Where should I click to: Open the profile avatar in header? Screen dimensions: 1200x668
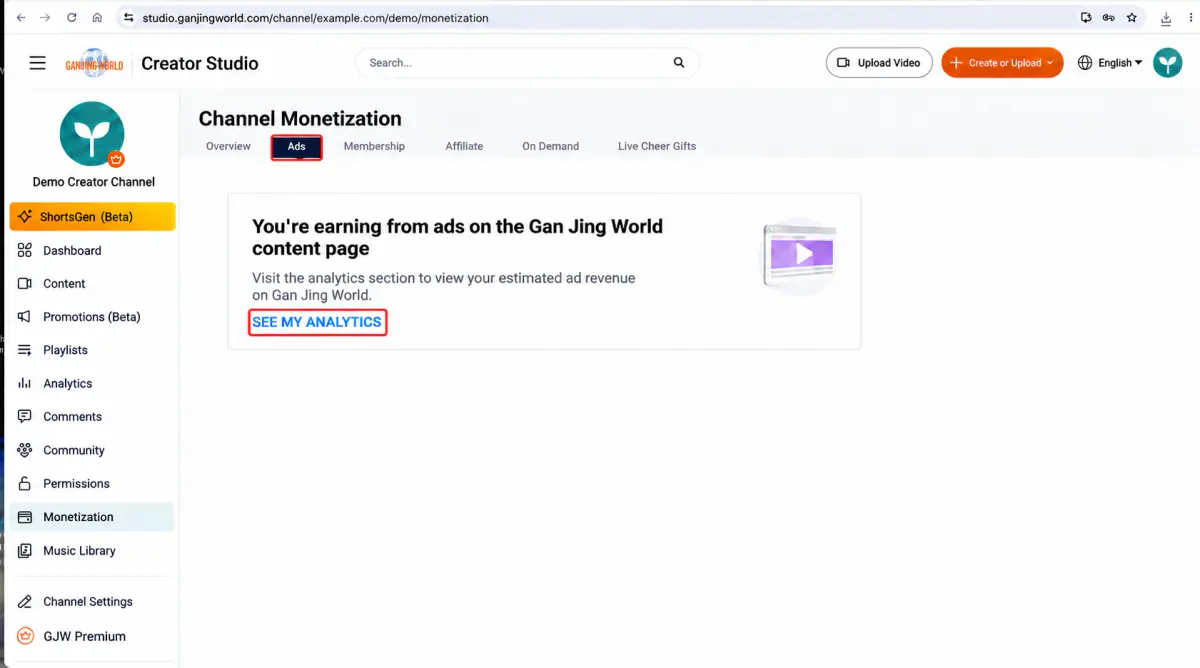1167,63
